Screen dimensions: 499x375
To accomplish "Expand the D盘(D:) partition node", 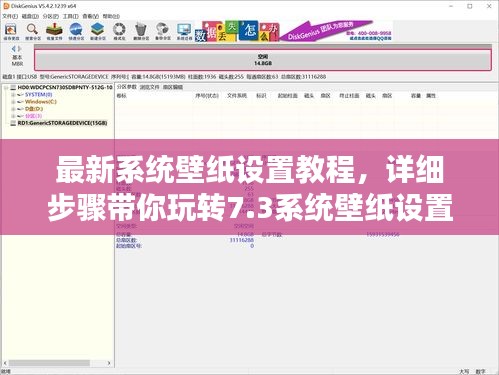I will (x=13, y=109).
